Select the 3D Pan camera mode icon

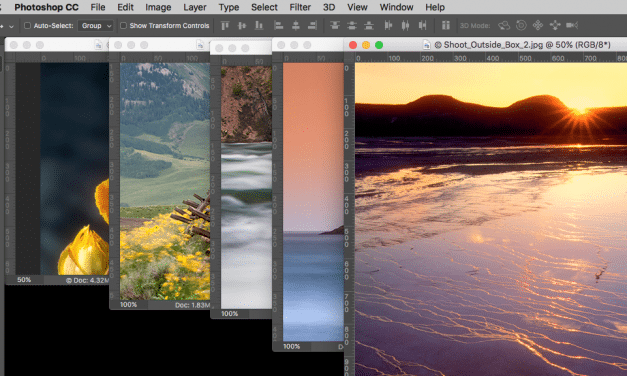(538, 26)
